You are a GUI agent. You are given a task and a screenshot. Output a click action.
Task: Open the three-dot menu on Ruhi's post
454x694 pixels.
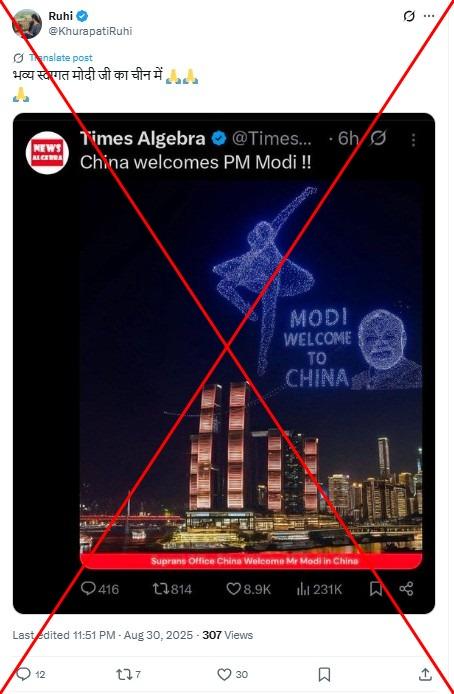point(429,16)
